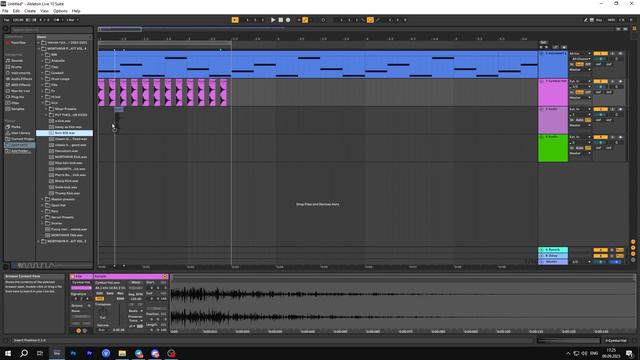
Task: Select Clips category in browser
Action: tap(13, 103)
